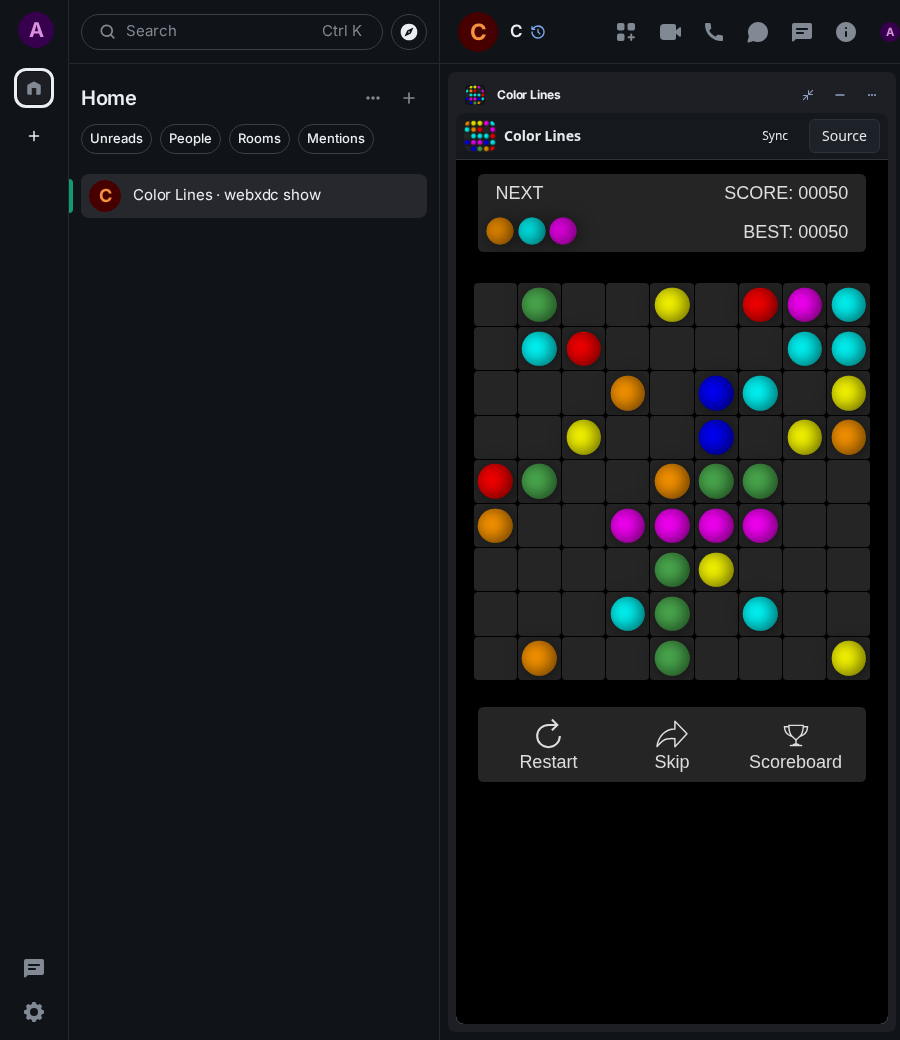Restart the Color Lines game
Viewport: 900px width, 1040px height.
tap(548, 745)
